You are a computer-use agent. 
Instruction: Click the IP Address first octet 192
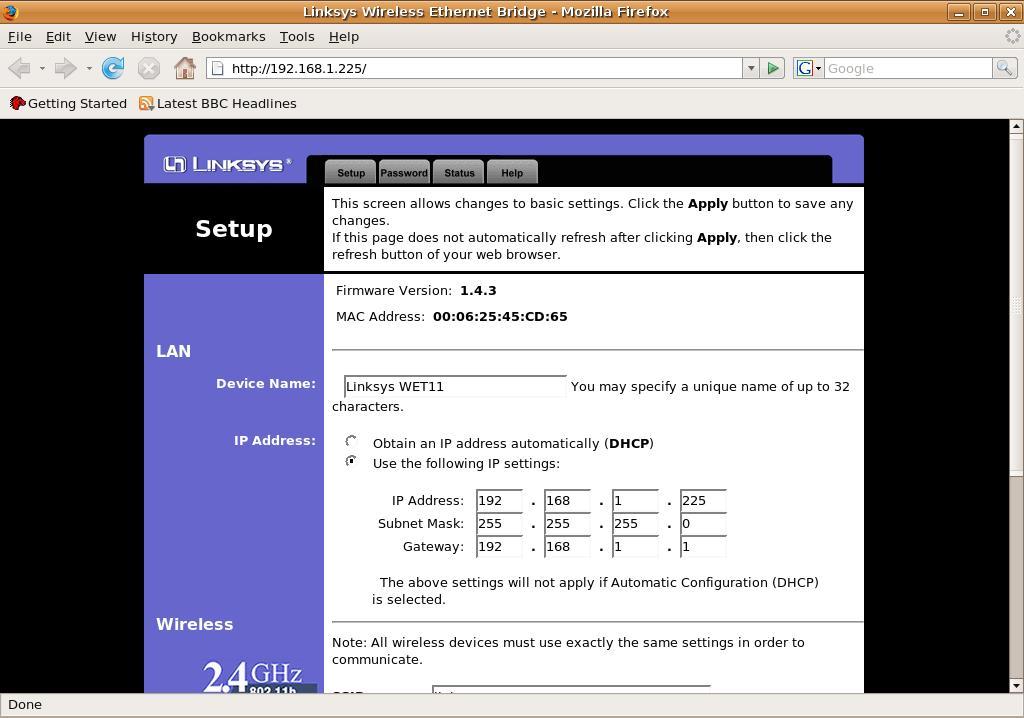(500, 500)
